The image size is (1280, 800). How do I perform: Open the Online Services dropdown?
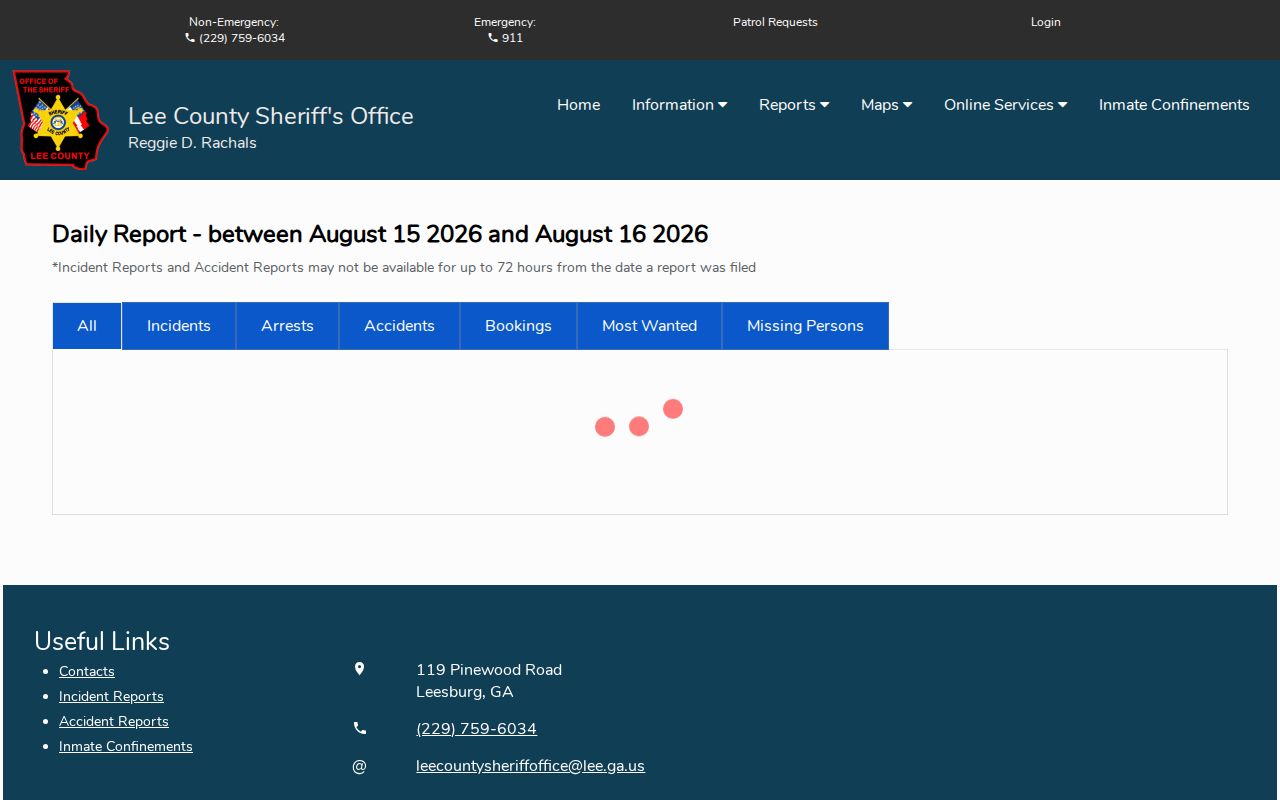tap(1005, 105)
